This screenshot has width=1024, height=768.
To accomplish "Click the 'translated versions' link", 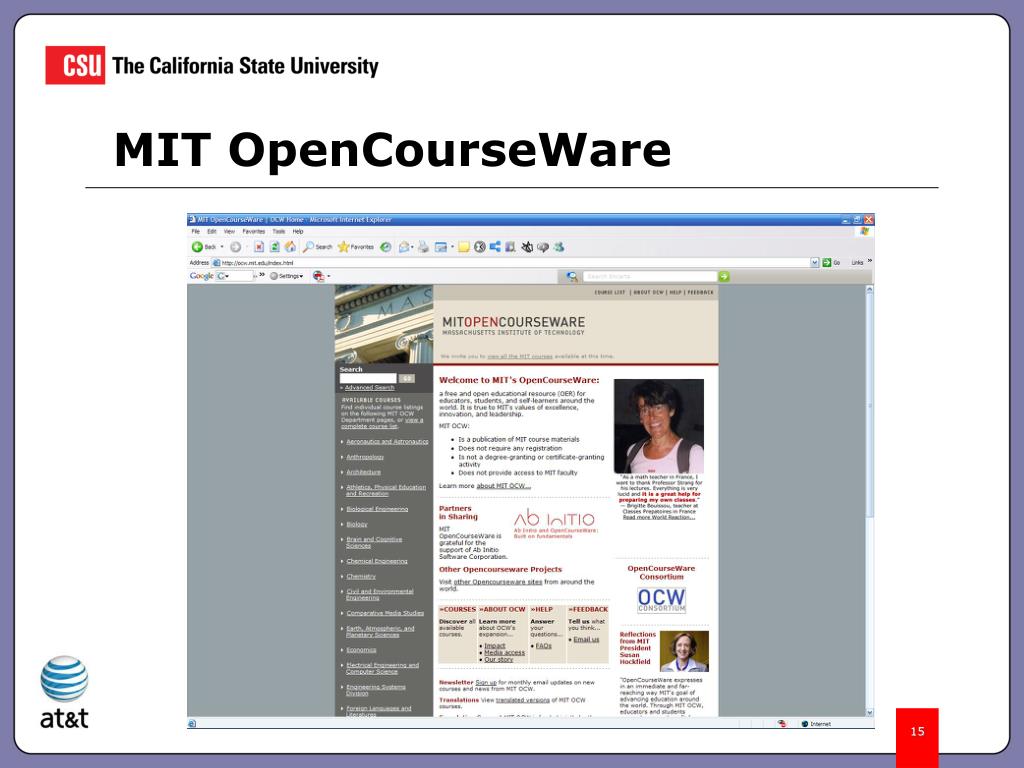I will 522,700.
